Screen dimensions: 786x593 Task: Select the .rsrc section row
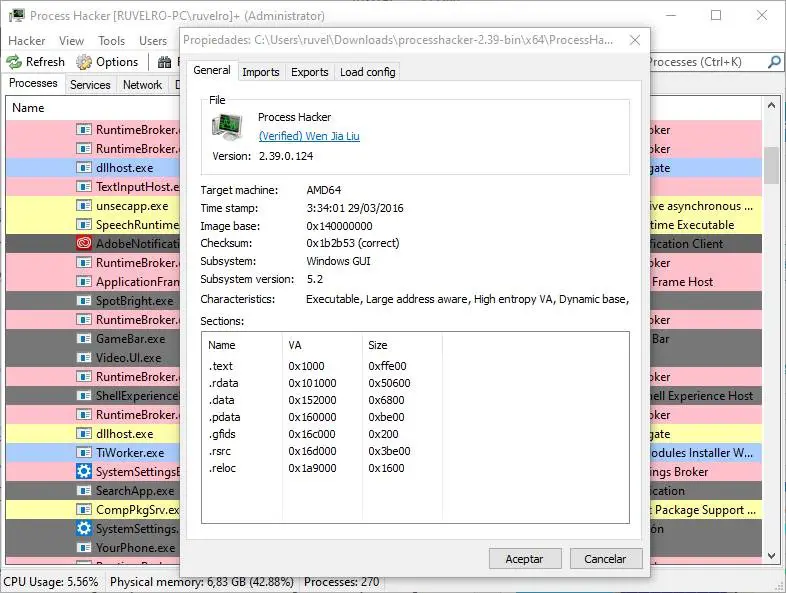click(x=415, y=451)
